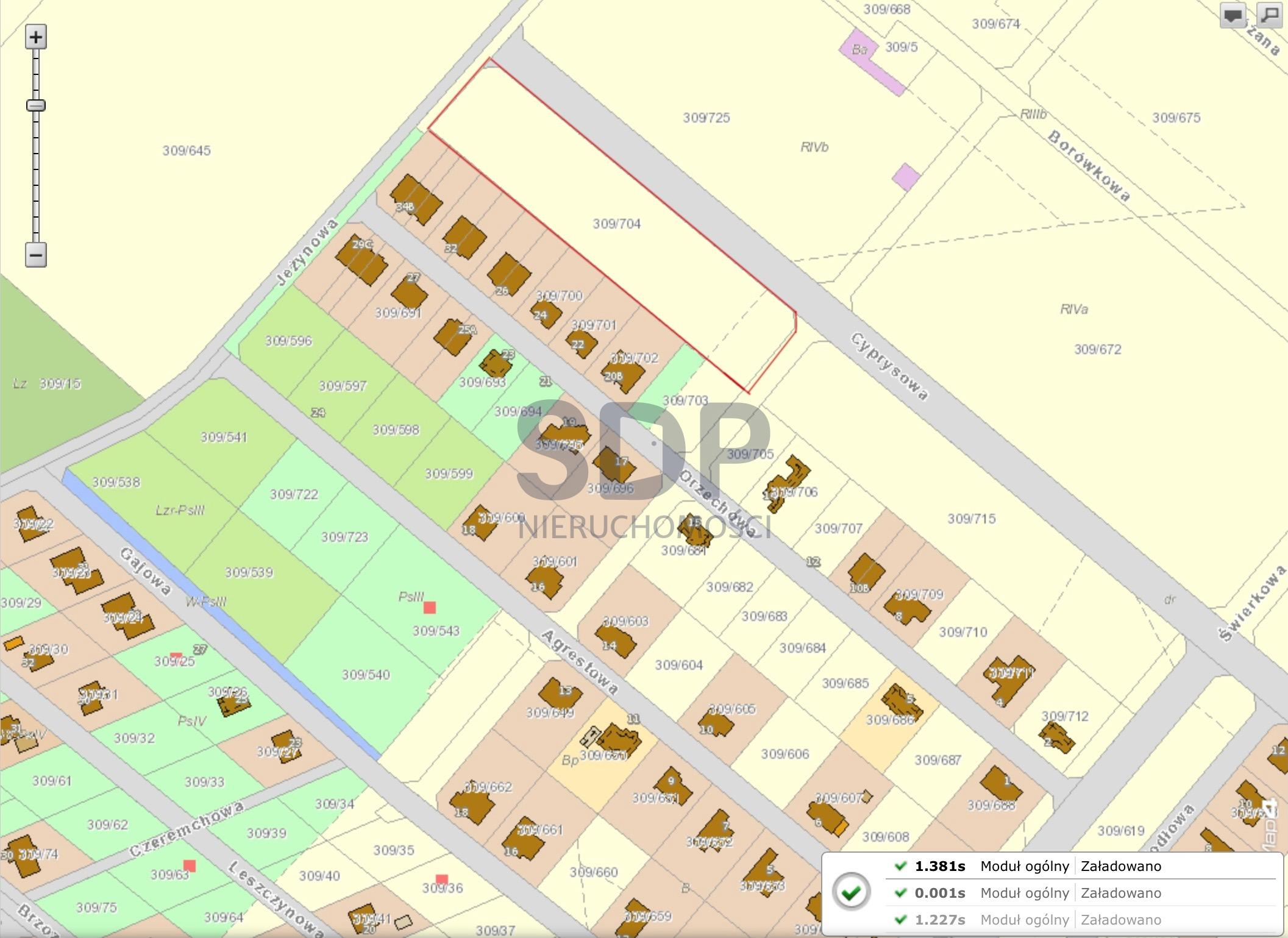1288x938 pixels.
Task: Click parcel label 309/606
Action: tap(785, 754)
